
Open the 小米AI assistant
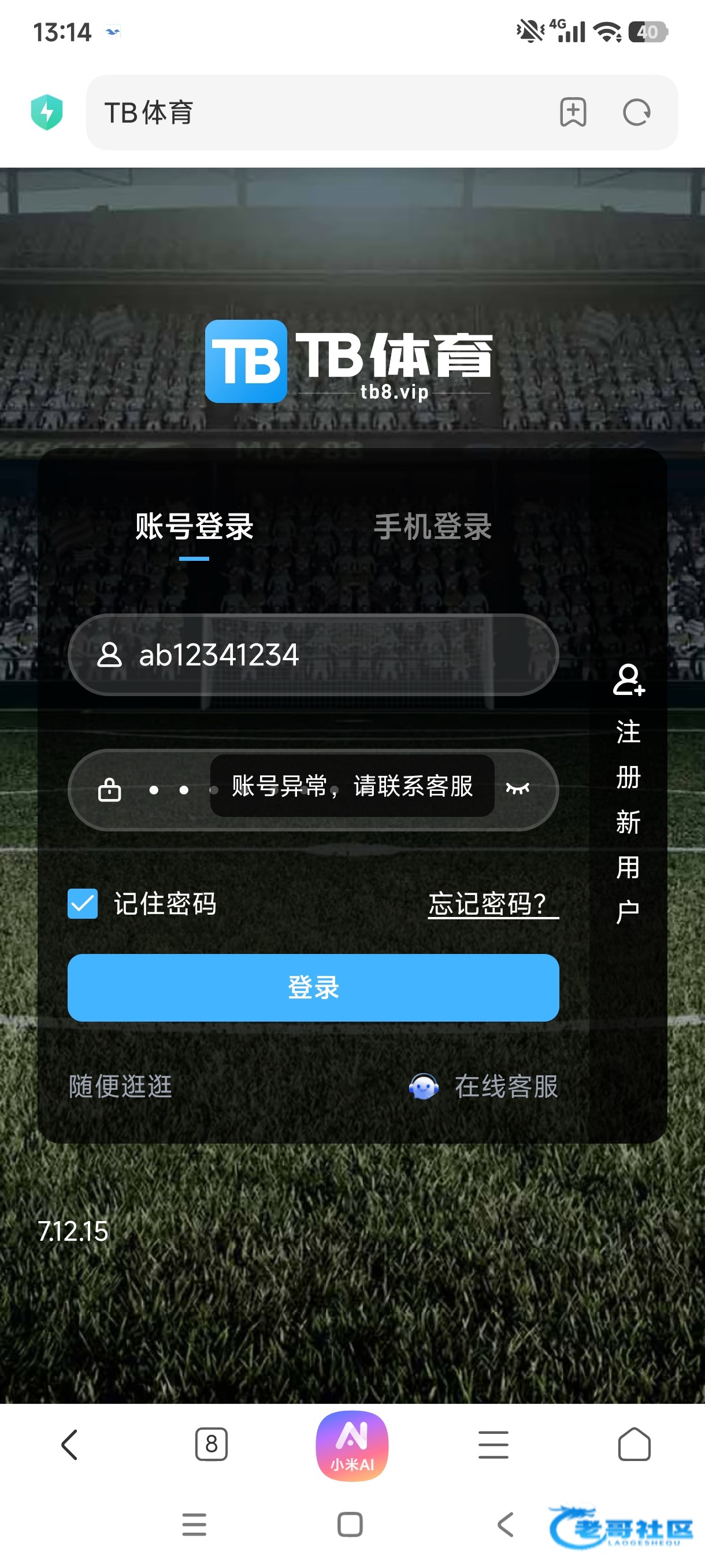click(x=352, y=1445)
